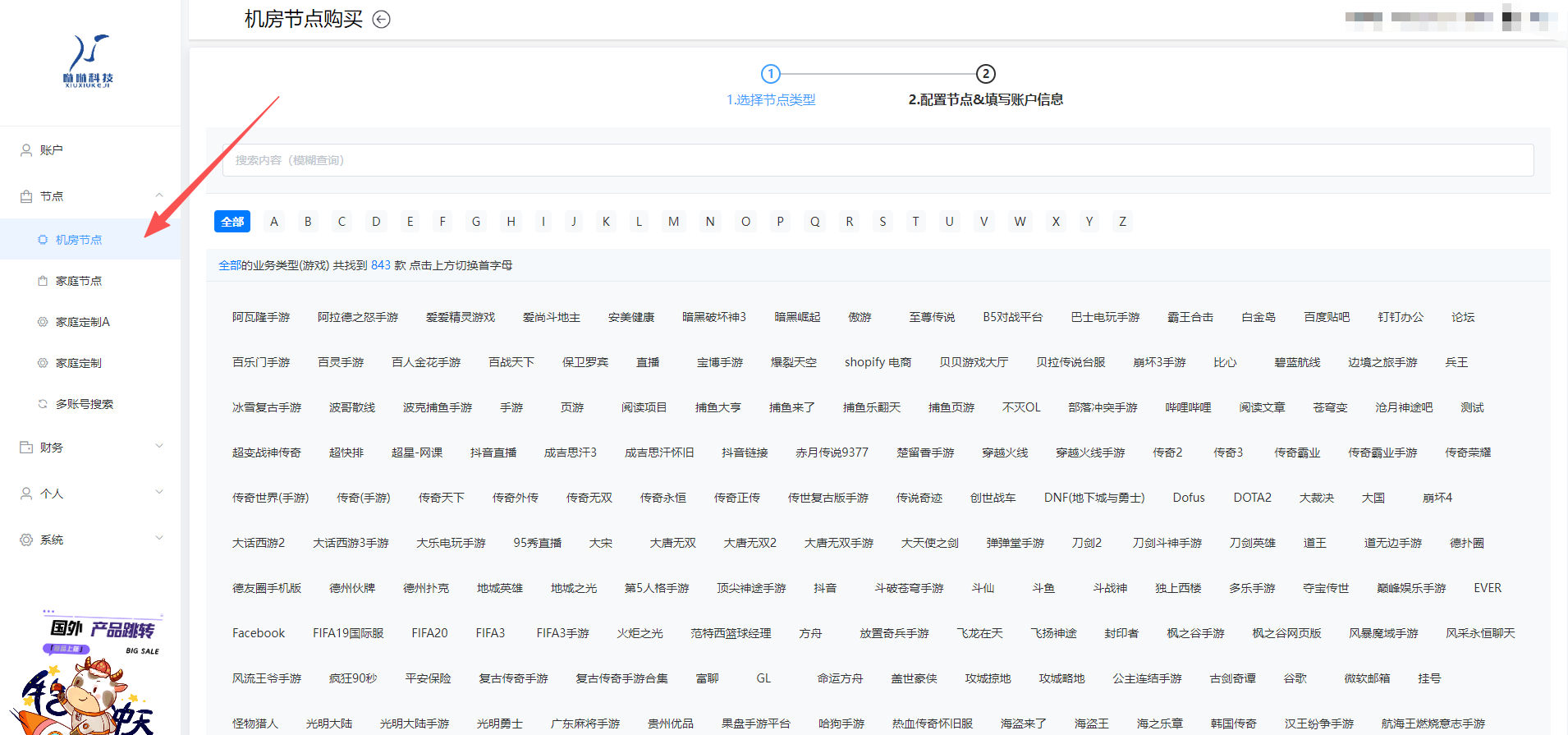Image resolution: width=1568 pixels, height=735 pixels.
Task: Filter by letter M
Action: [673, 222]
